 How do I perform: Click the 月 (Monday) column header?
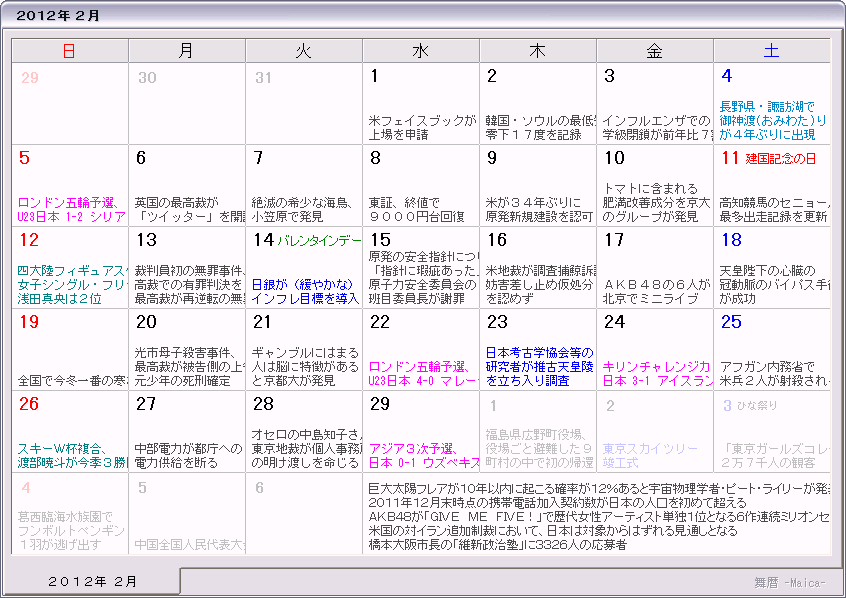coord(187,51)
